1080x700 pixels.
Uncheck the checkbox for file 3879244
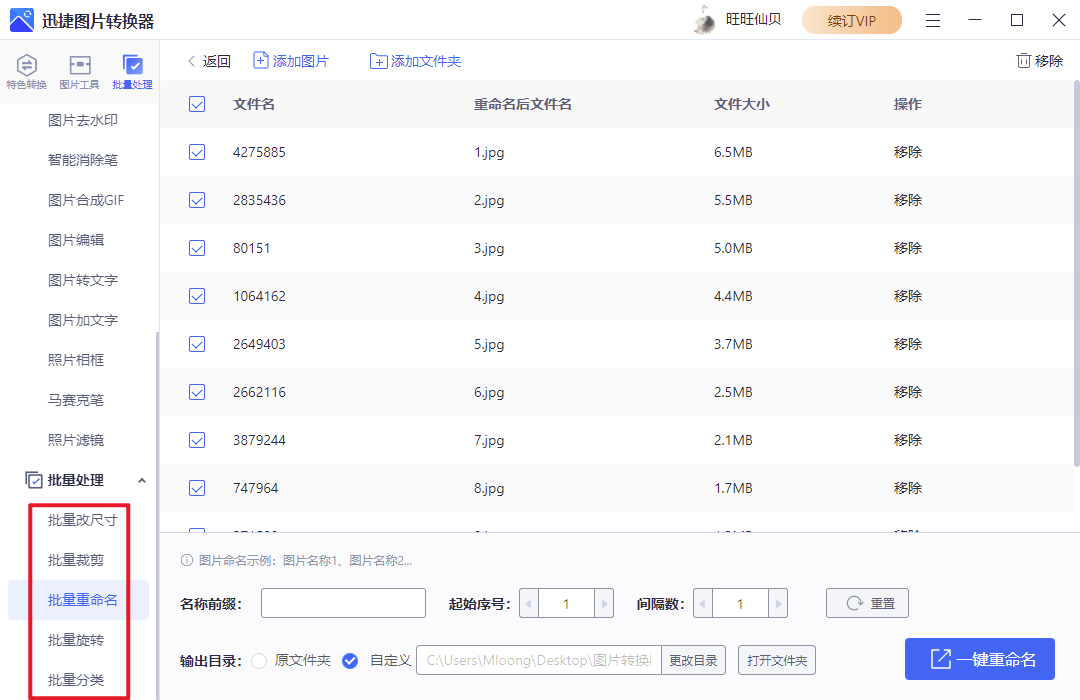click(x=197, y=440)
